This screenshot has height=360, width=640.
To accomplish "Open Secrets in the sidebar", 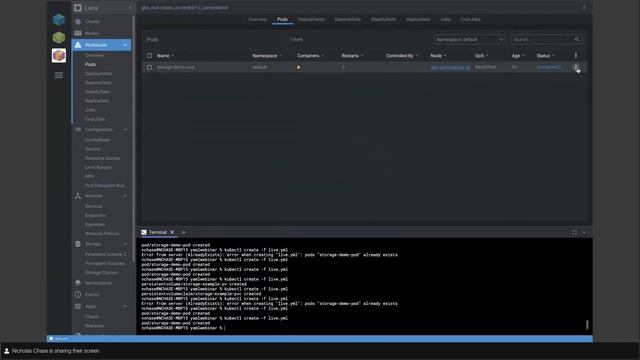I will (x=93, y=149).
